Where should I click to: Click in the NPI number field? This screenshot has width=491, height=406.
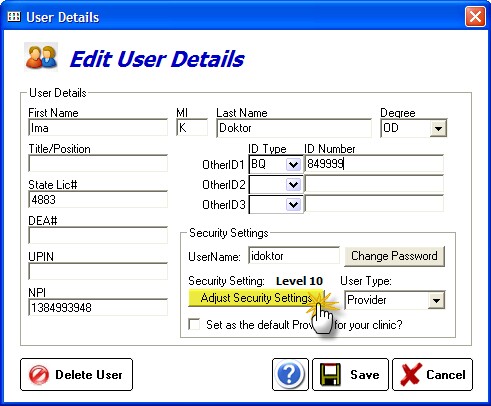coord(98,307)
